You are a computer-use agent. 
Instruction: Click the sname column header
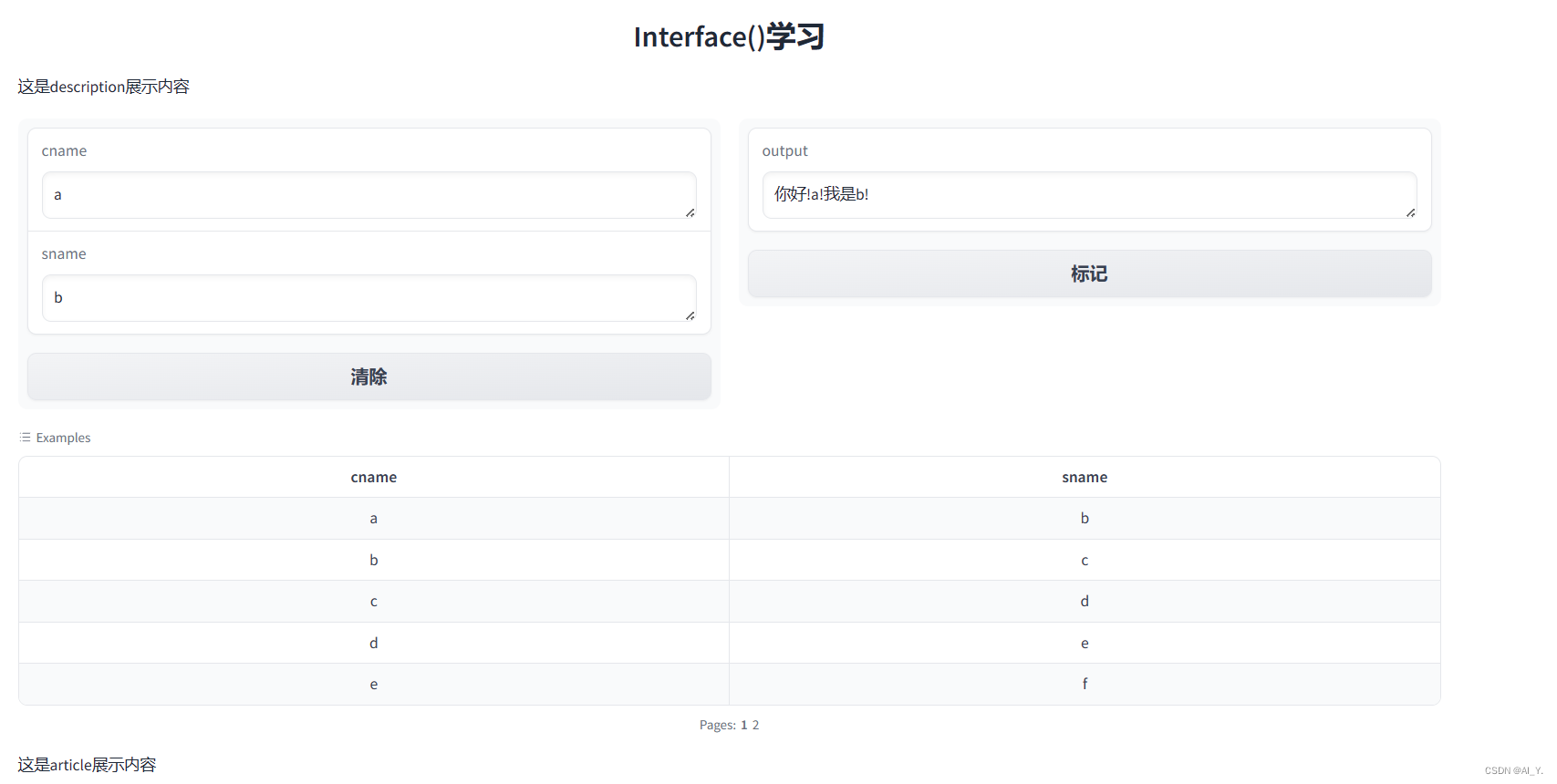1085,477
